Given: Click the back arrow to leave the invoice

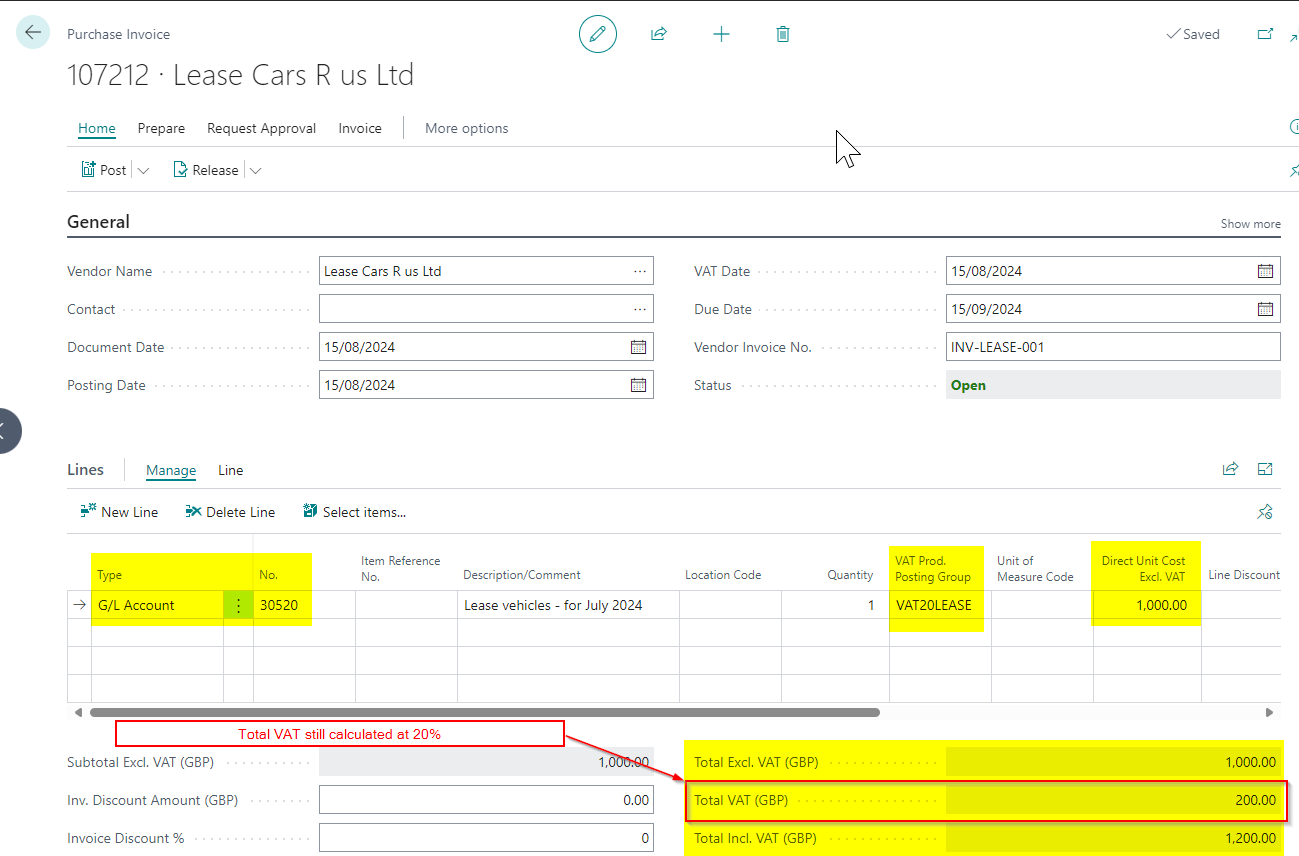Looking at the screenshot, I should click(33, 32).
